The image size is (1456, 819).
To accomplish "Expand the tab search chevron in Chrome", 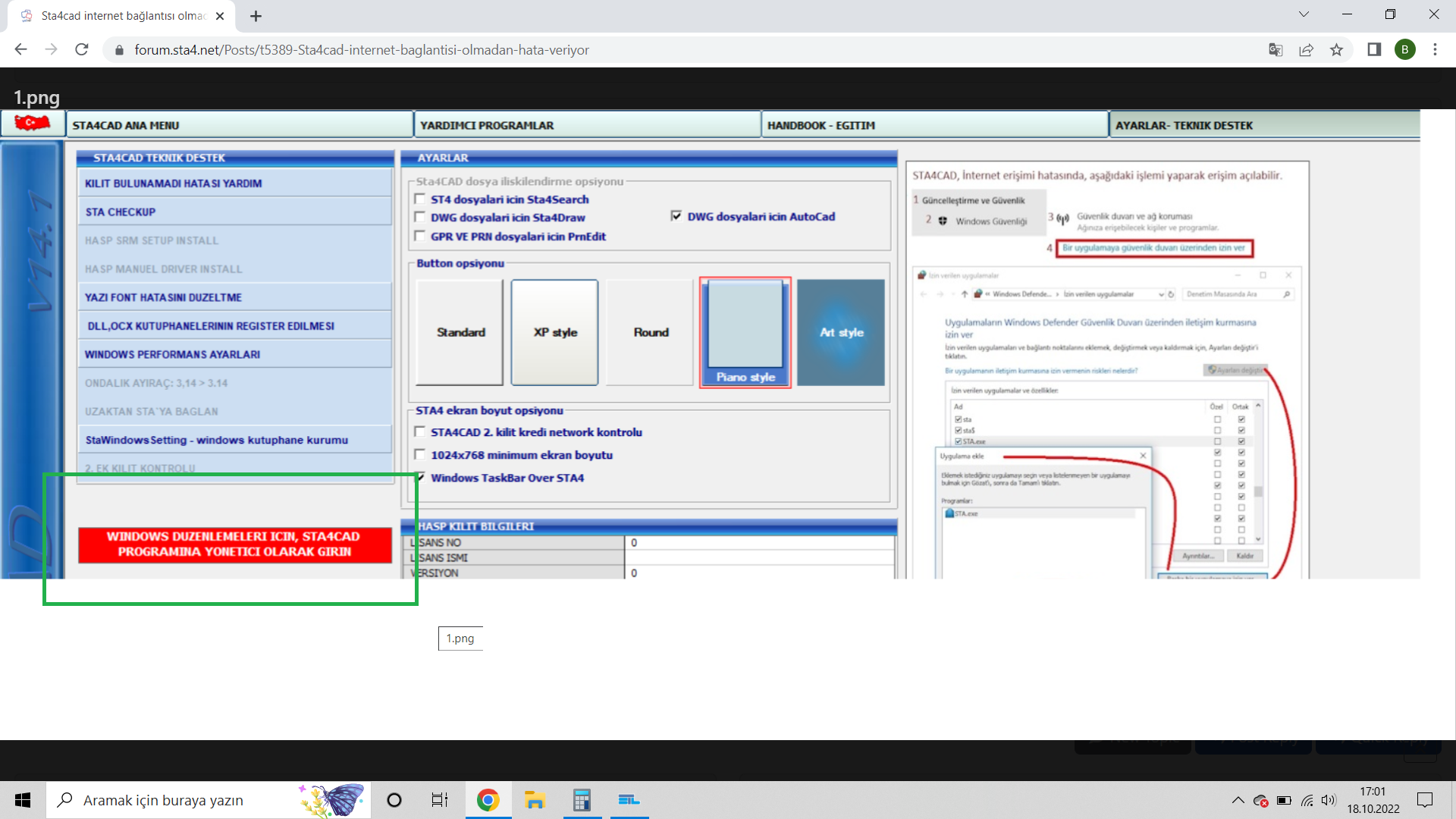I will [1304, 14].
